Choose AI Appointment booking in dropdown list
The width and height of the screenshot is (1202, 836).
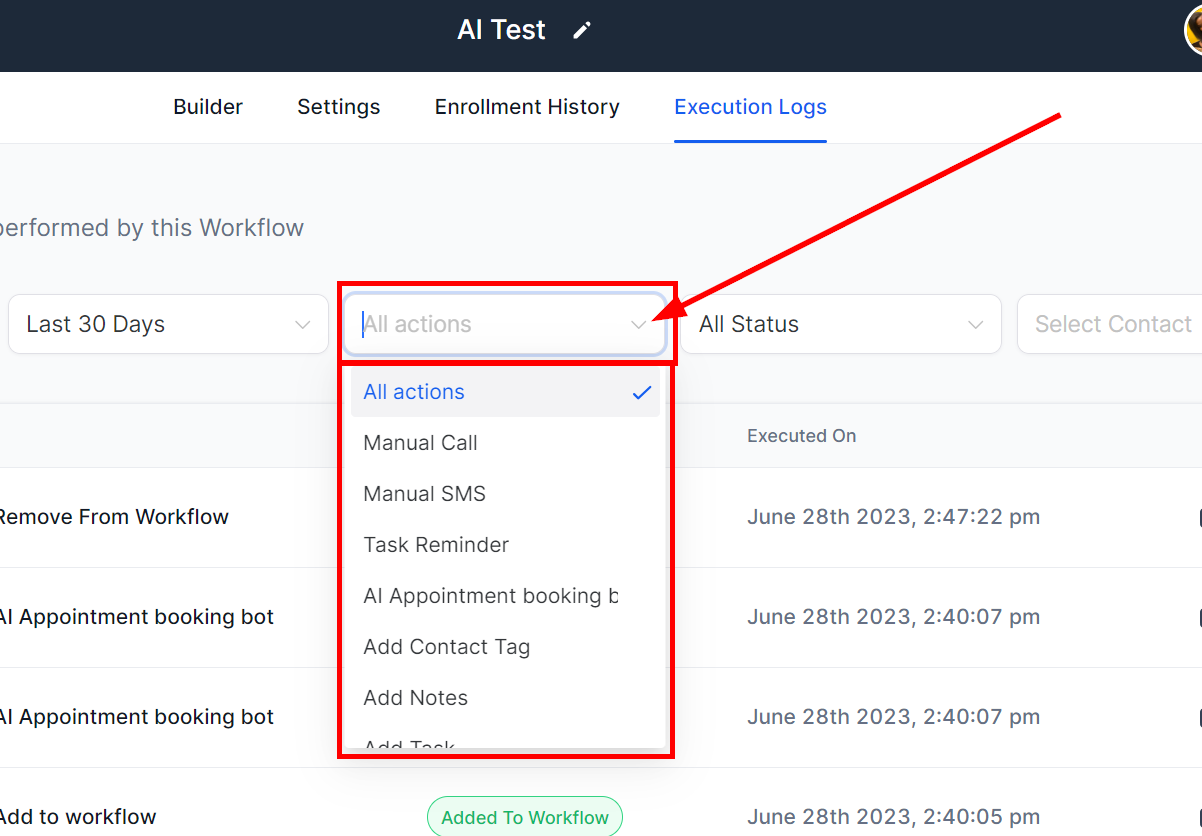click(490, 596)
